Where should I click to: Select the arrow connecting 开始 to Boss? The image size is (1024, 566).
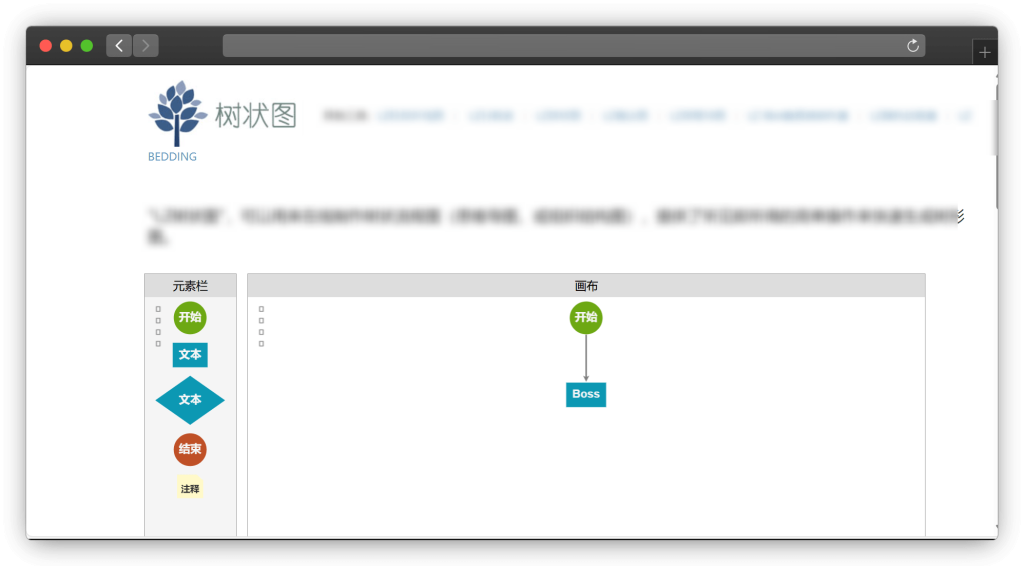pos(586,358)
